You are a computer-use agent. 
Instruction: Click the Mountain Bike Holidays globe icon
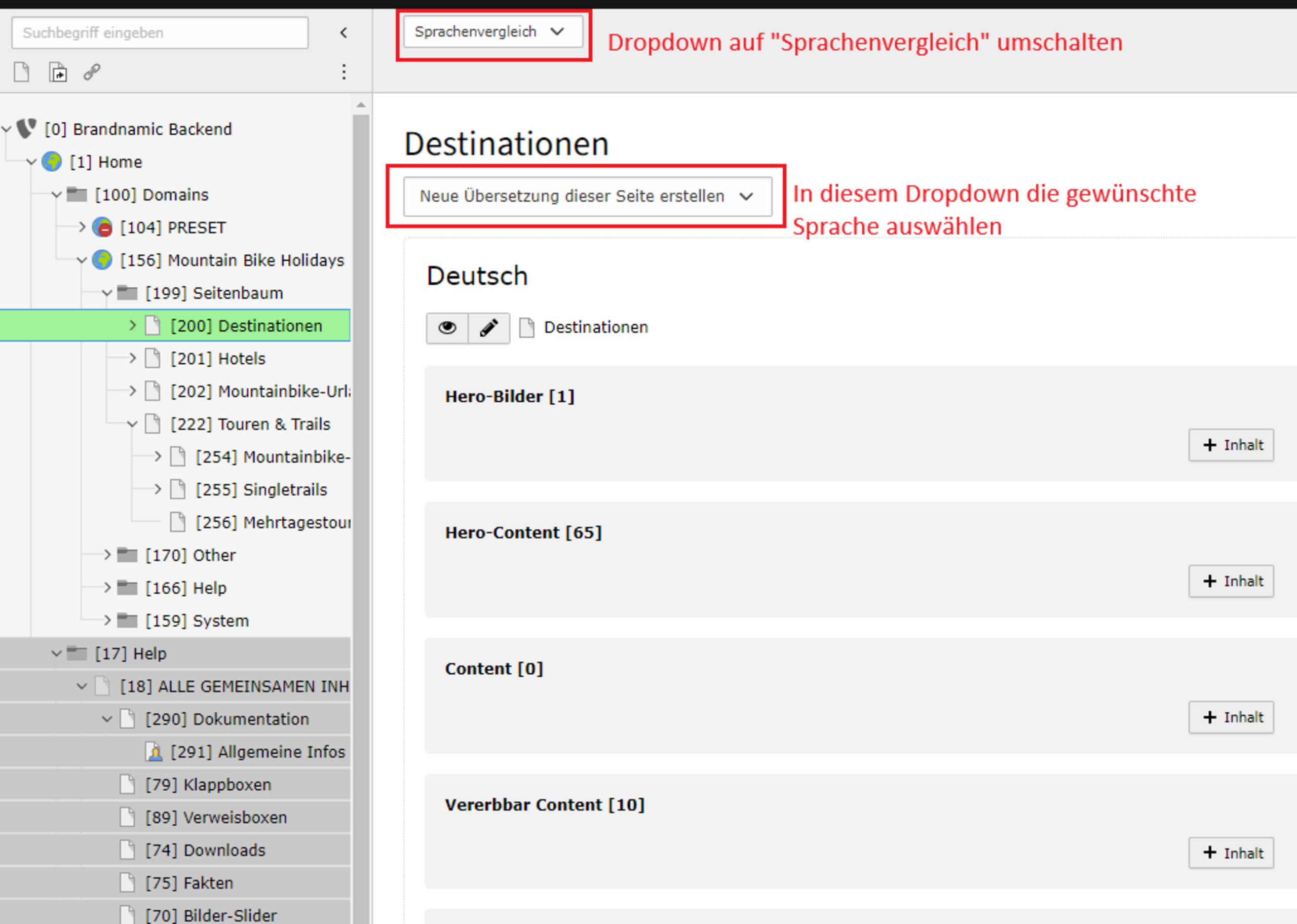click(102, 260)
